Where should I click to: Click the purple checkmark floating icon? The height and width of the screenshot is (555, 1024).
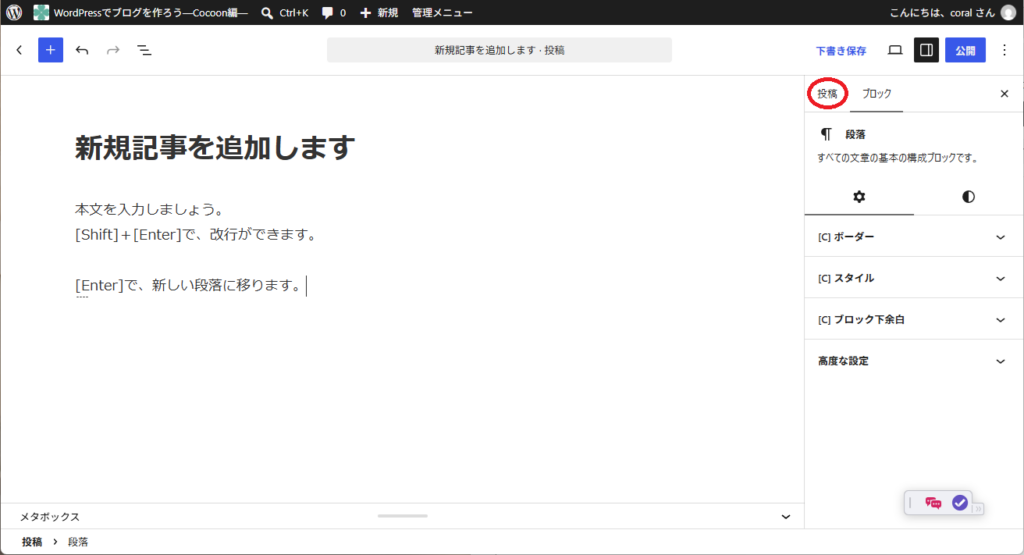click(x=959, y=503)
